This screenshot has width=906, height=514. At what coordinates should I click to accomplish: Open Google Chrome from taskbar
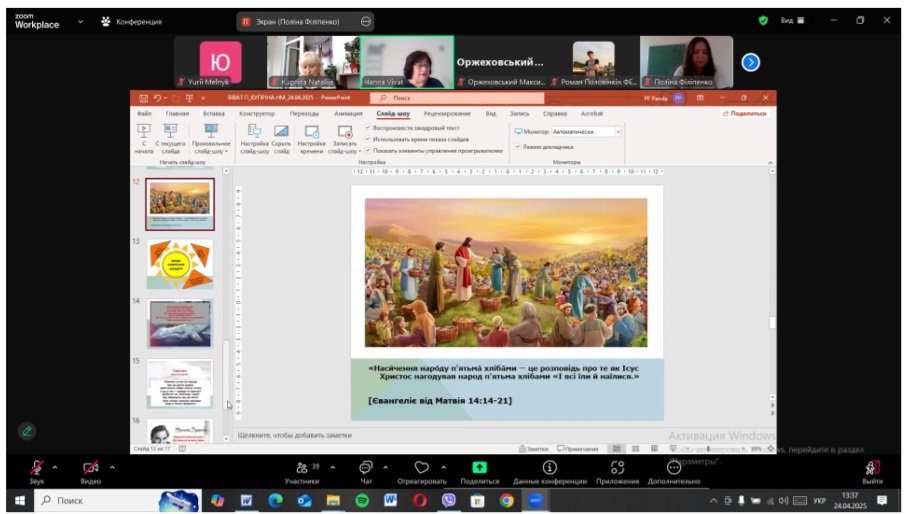pyautogui.click(x=507, y=501)
